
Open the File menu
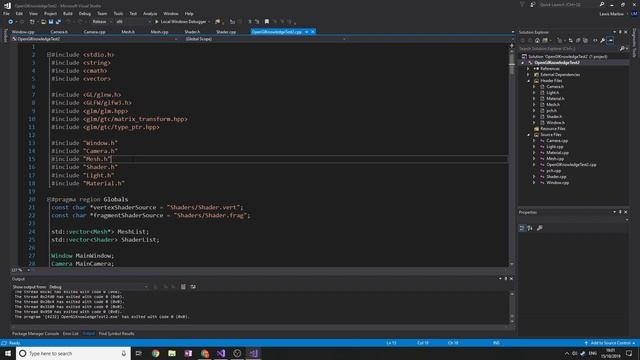[x=7, y=13]
